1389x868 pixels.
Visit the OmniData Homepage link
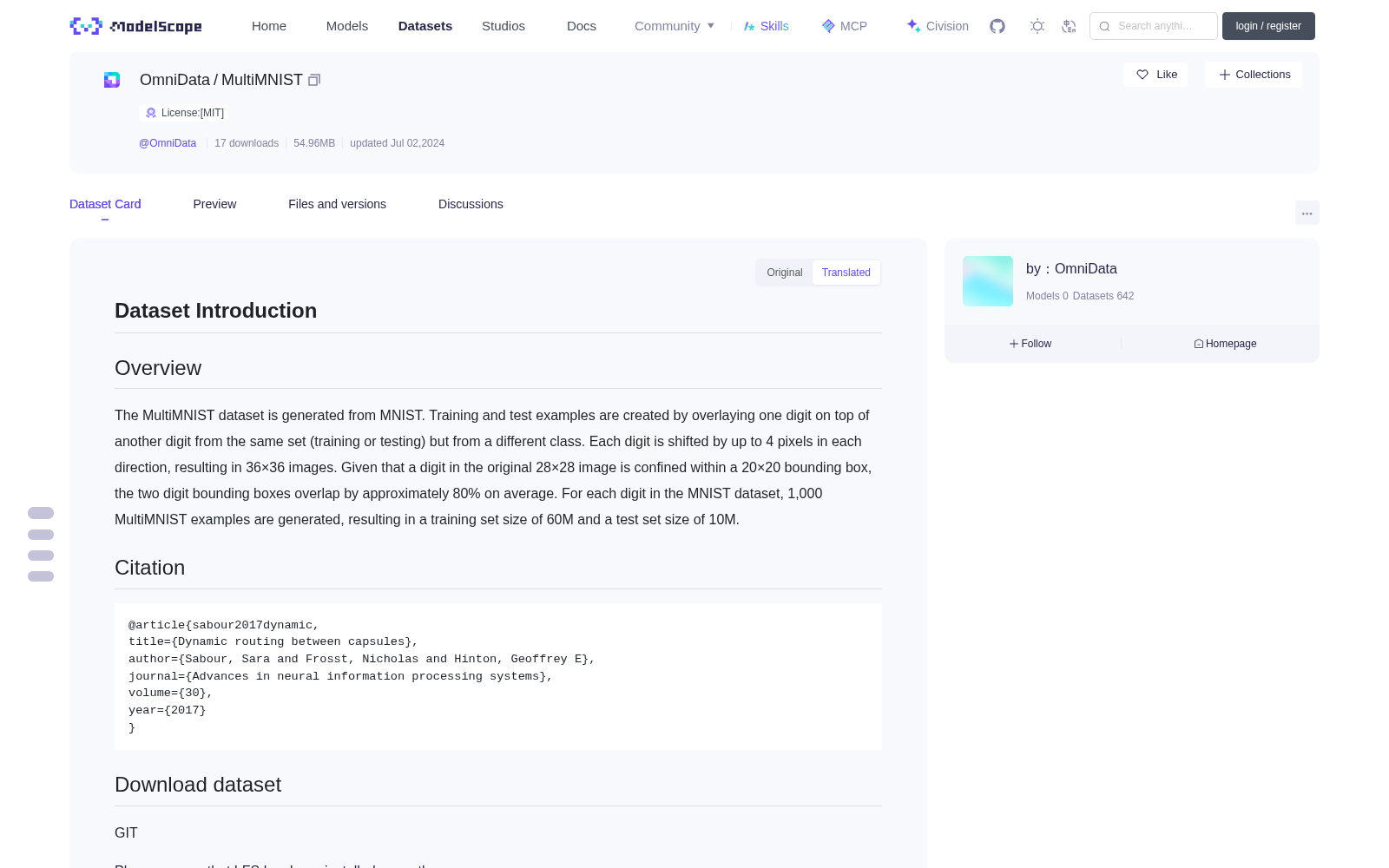pyautogui.click(x=1225, y=344)
